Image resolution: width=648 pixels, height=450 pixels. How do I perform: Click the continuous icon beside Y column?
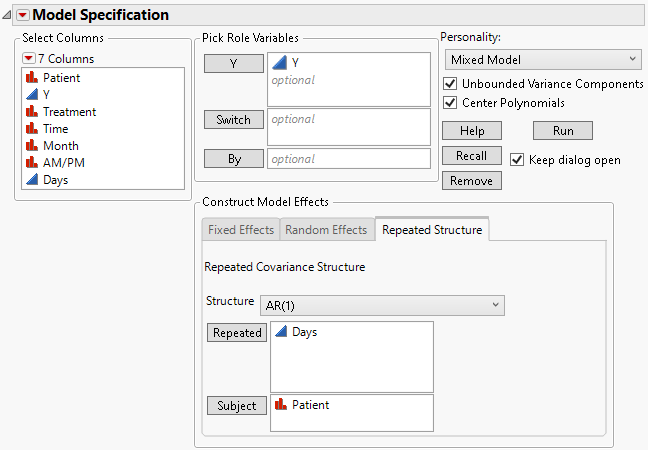pyautogui.click(x=32, y=95)
